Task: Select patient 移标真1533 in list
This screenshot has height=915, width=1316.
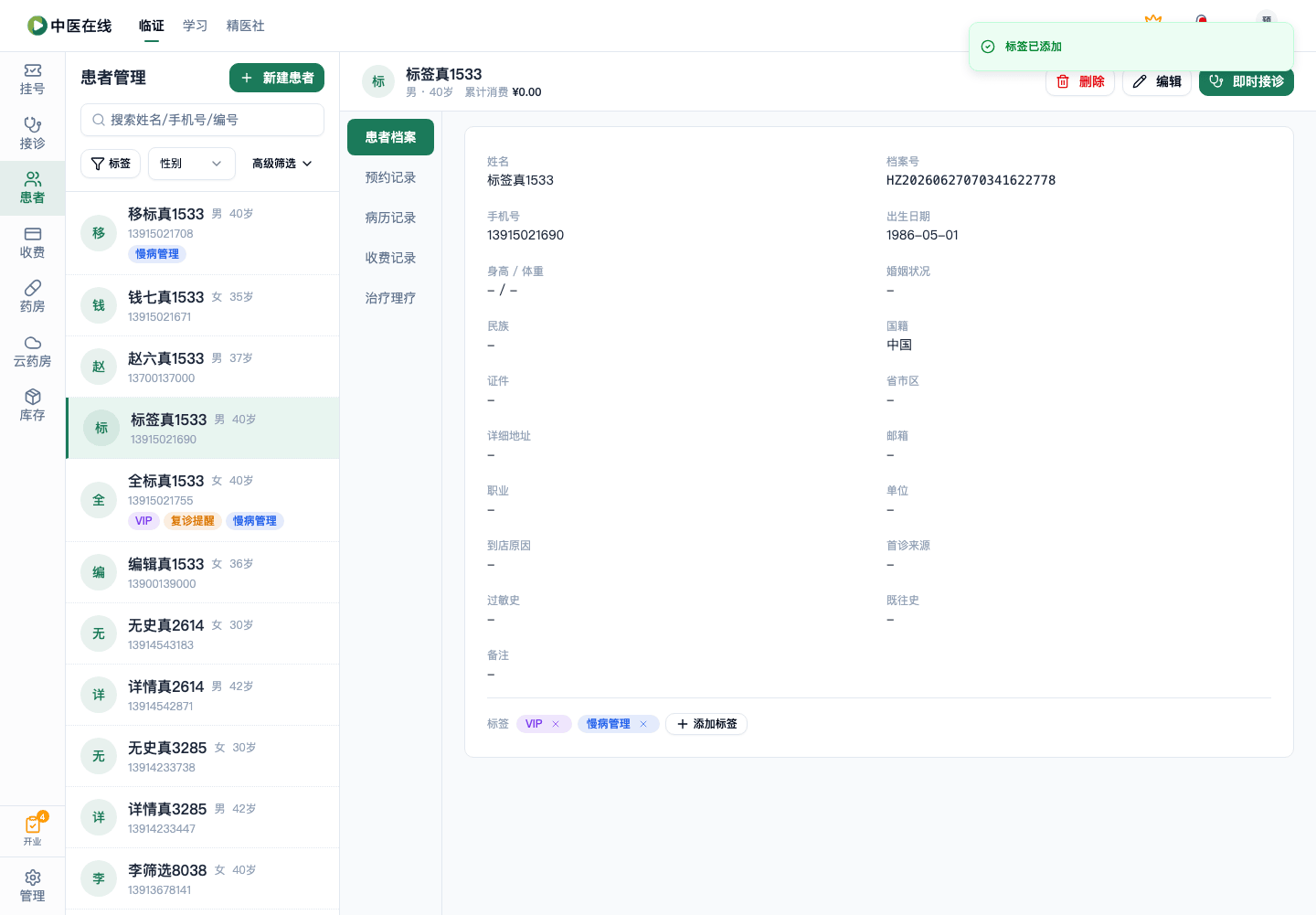Action: point(202,234)
